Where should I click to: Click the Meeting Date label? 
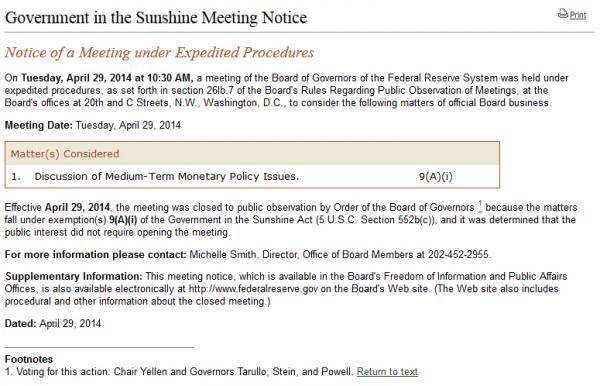[39, 125]
